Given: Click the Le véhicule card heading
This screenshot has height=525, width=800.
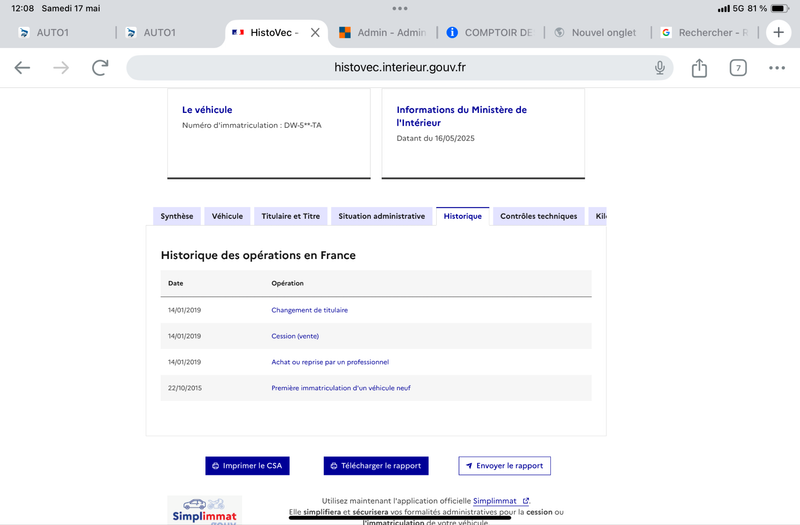Looking at the screenshot, I should click(207, 110).
